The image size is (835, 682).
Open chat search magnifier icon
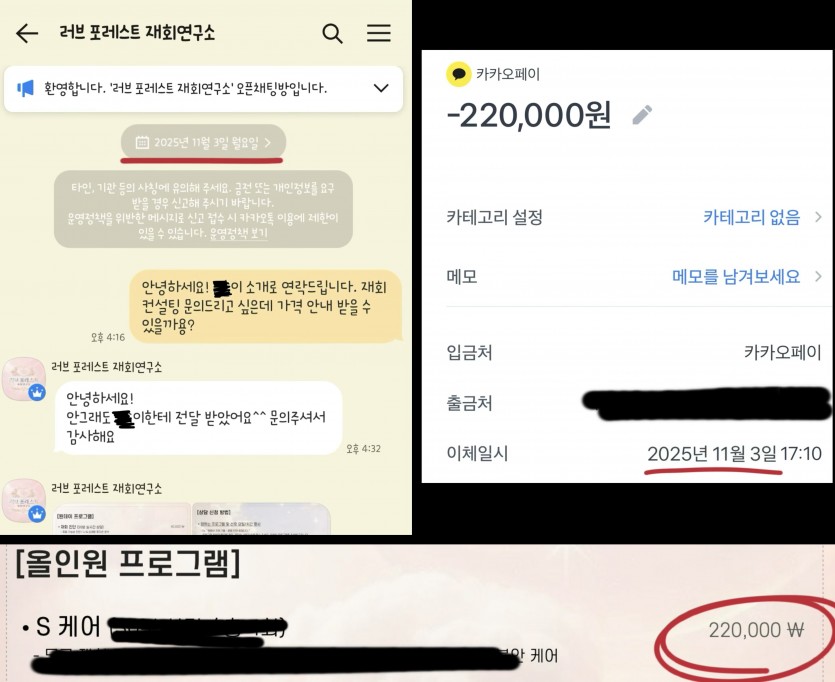point(332,34)
